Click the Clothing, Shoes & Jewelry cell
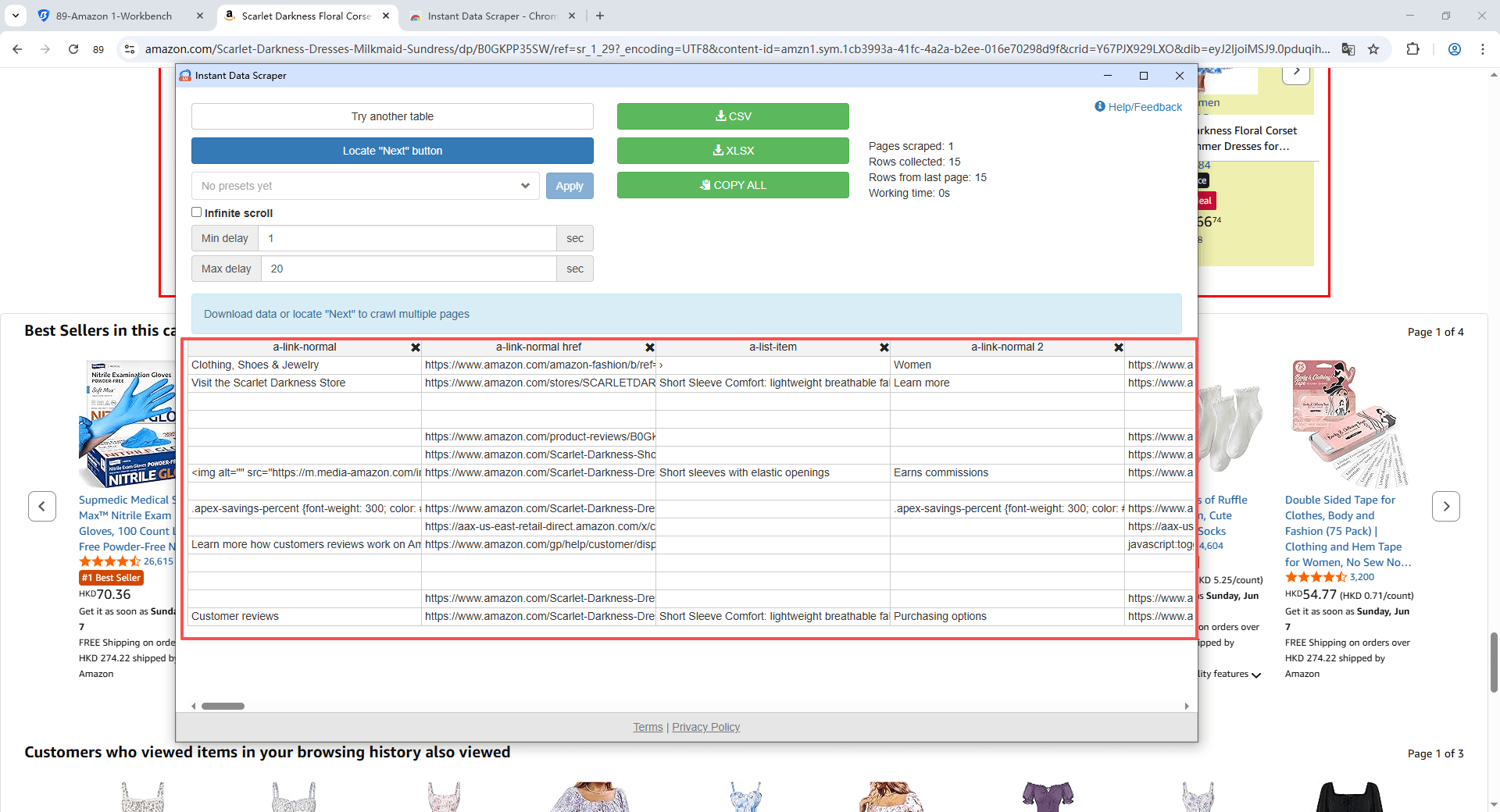 click(305, 365)
